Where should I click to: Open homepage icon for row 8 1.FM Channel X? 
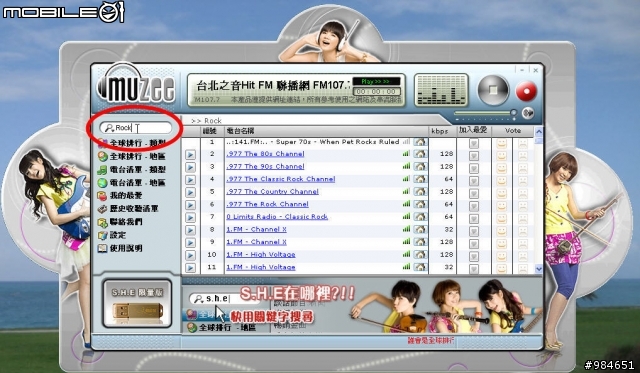coord(420,230)
